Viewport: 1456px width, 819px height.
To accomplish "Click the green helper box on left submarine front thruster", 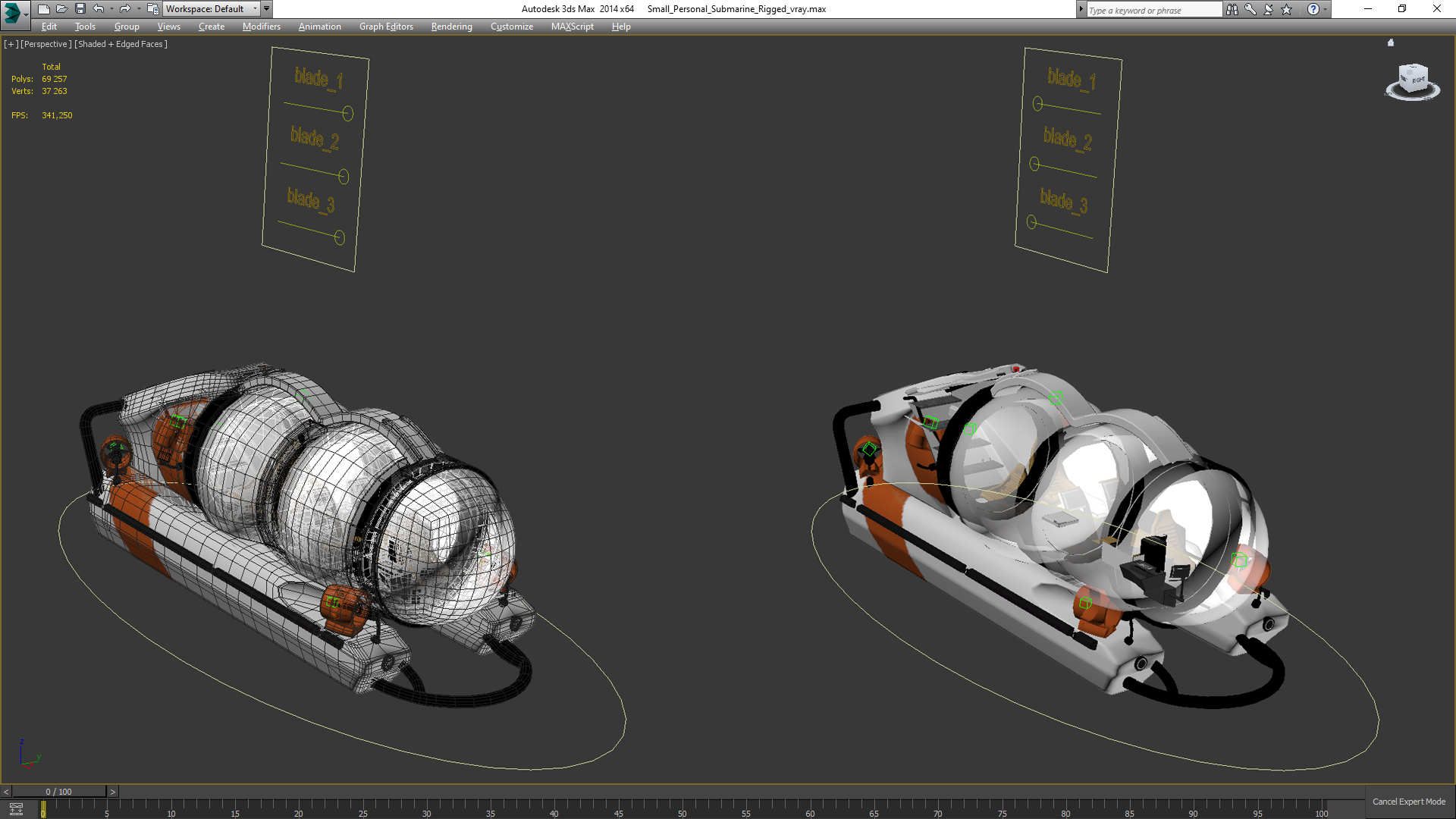I will [332, 602].
